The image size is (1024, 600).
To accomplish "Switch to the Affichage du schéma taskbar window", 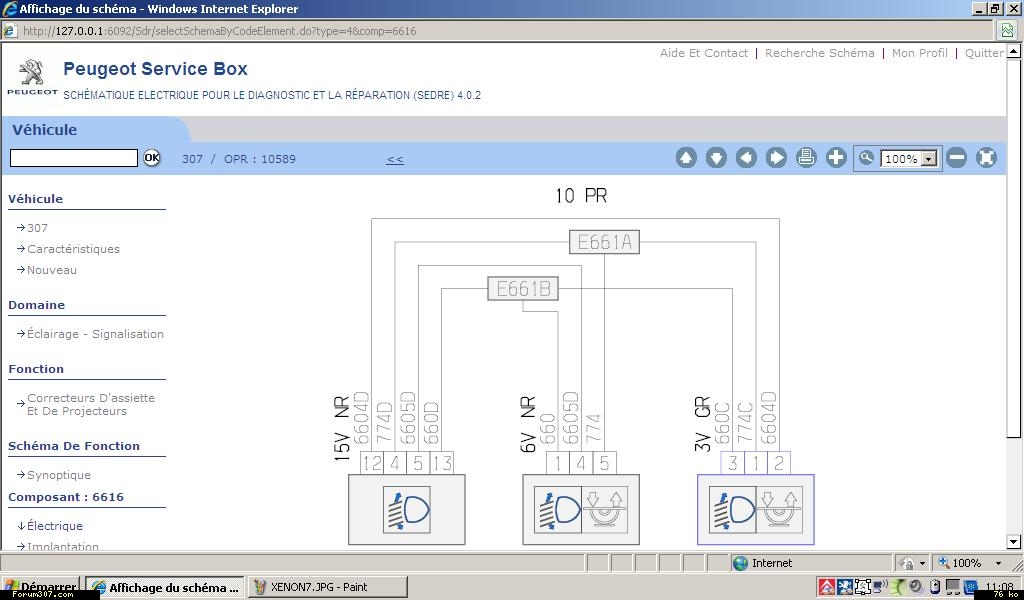I will [165, 587].
